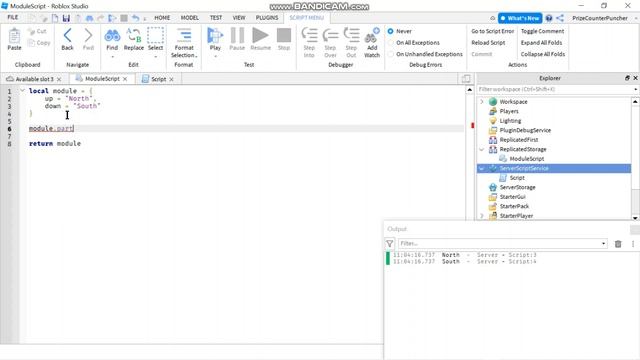Switch to the VIEW ribbon tab

239,18
